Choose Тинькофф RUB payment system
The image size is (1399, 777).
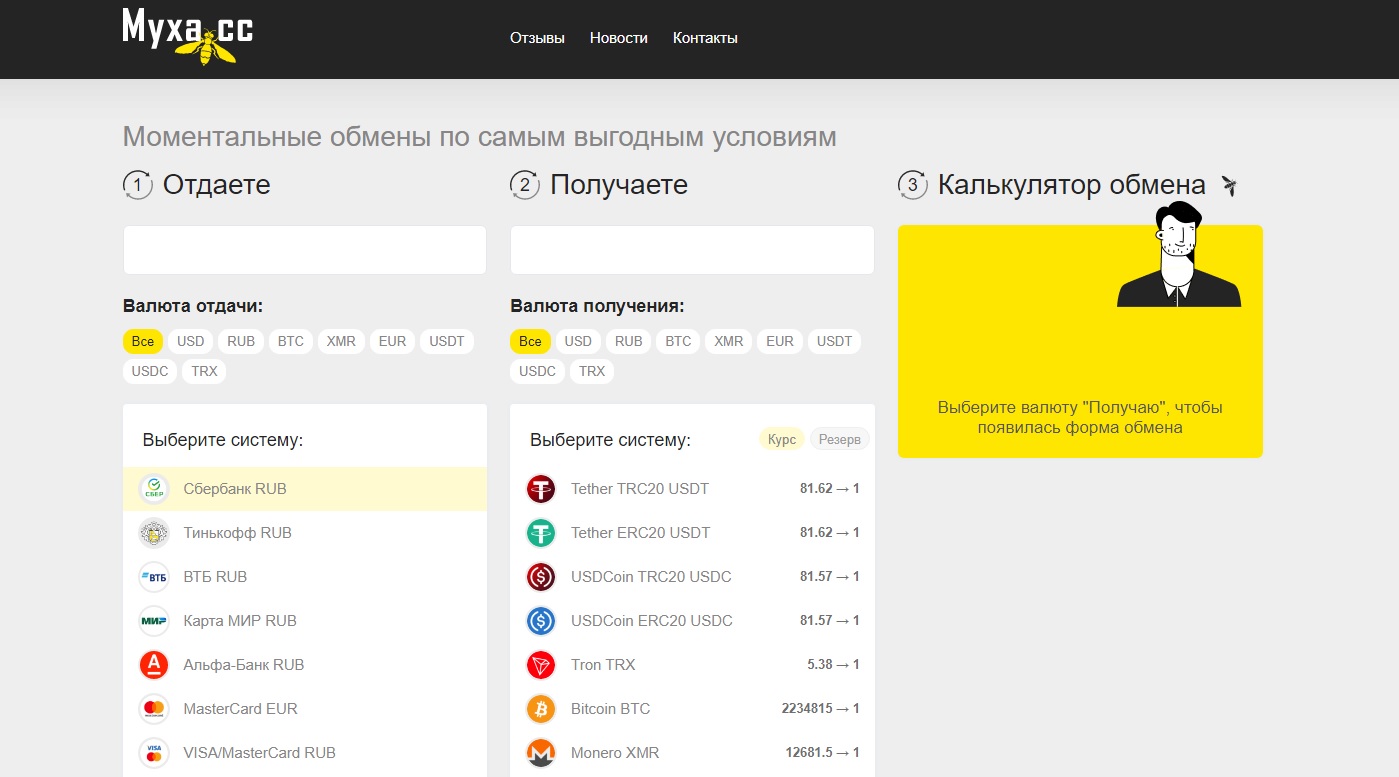tap(305, 533)
